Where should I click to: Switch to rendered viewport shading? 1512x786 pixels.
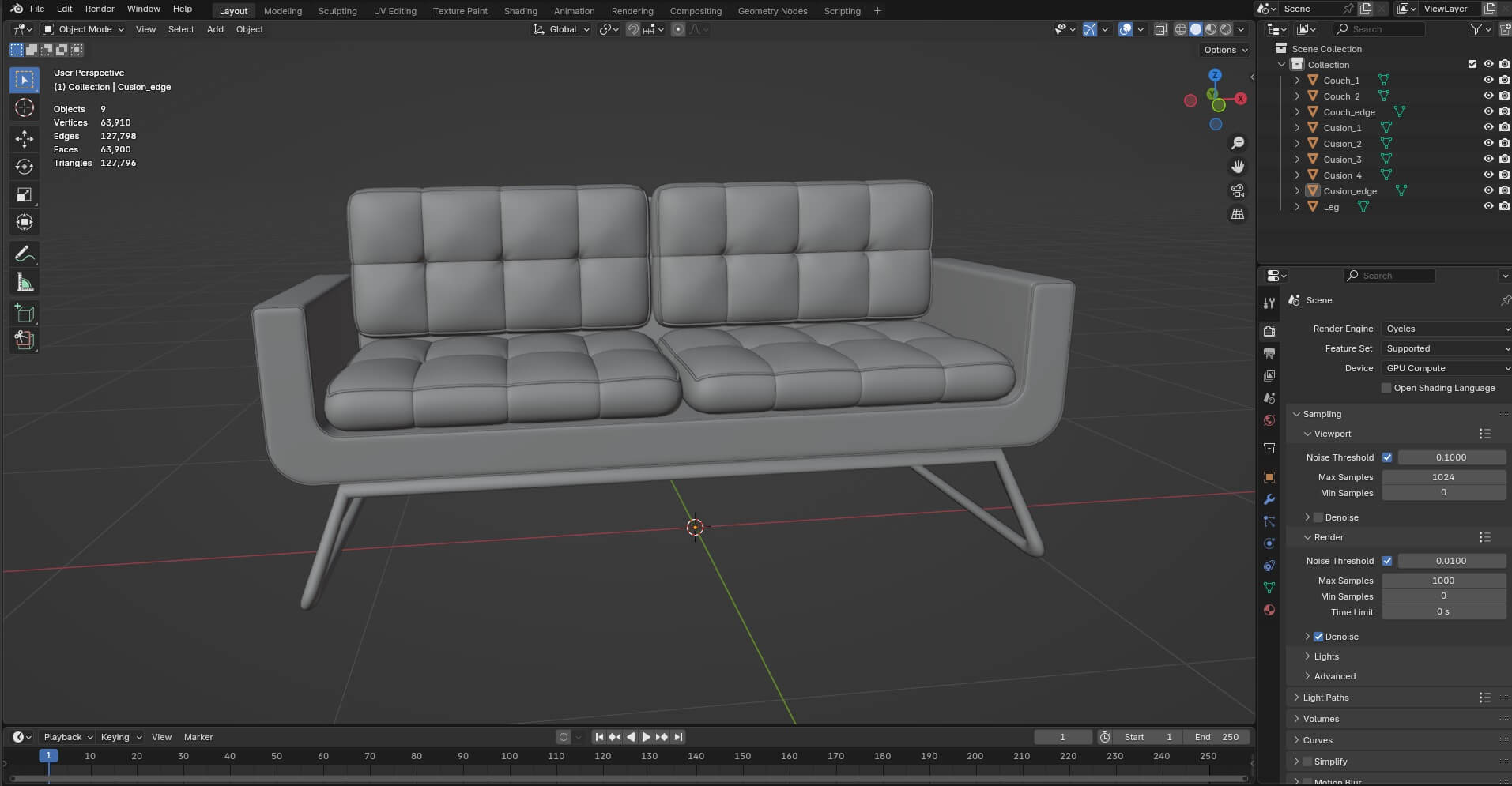pos(1226,29)
